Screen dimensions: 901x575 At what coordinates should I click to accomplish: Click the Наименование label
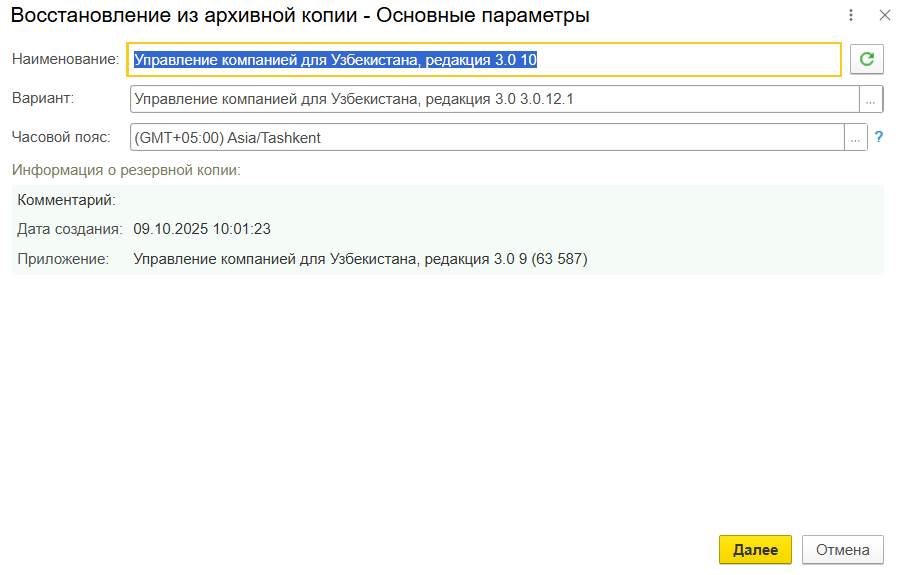[x=65, y=60]
